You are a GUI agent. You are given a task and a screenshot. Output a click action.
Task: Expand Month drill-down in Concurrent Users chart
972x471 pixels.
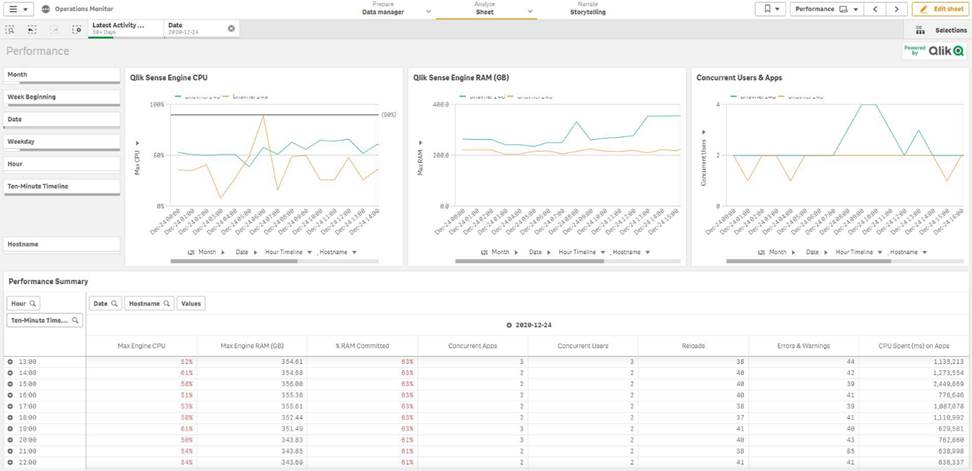pyautogui.click(x=794, y=252)
